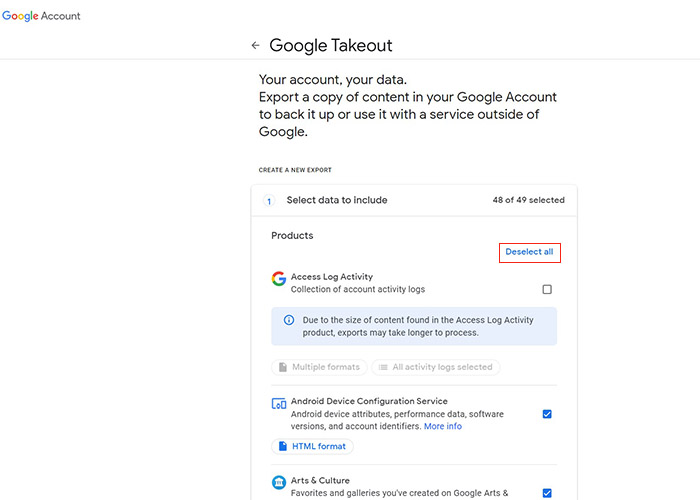The height and width of the screenshot is (500, 700).
Task: Click Android Device Configuration Service title
Action: (369, 401)
